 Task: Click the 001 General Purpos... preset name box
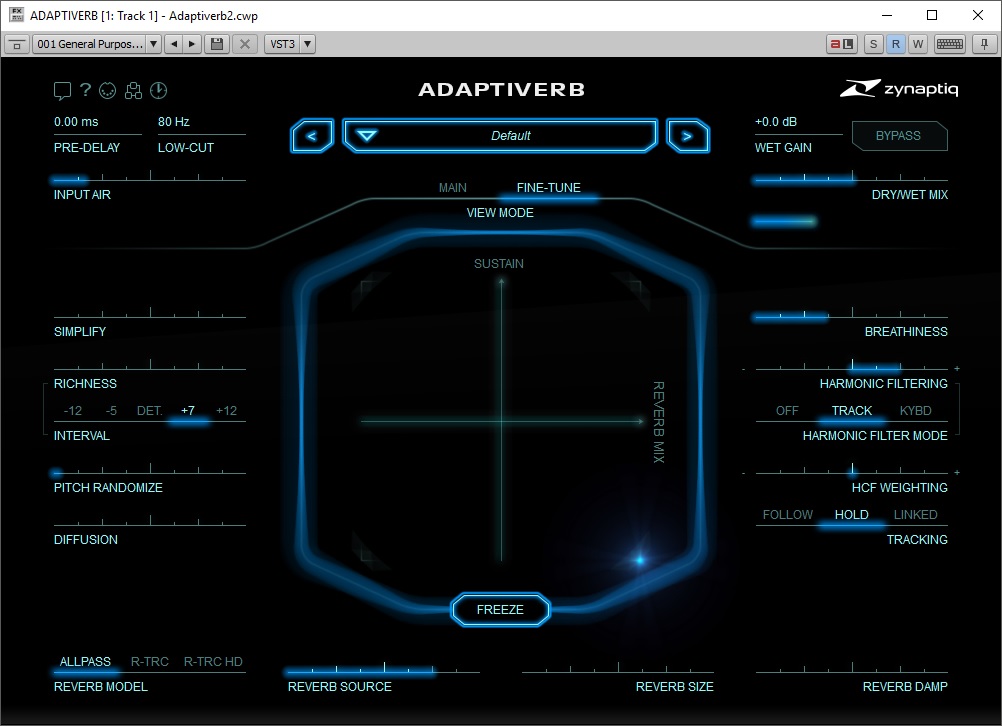pos(89,44)
